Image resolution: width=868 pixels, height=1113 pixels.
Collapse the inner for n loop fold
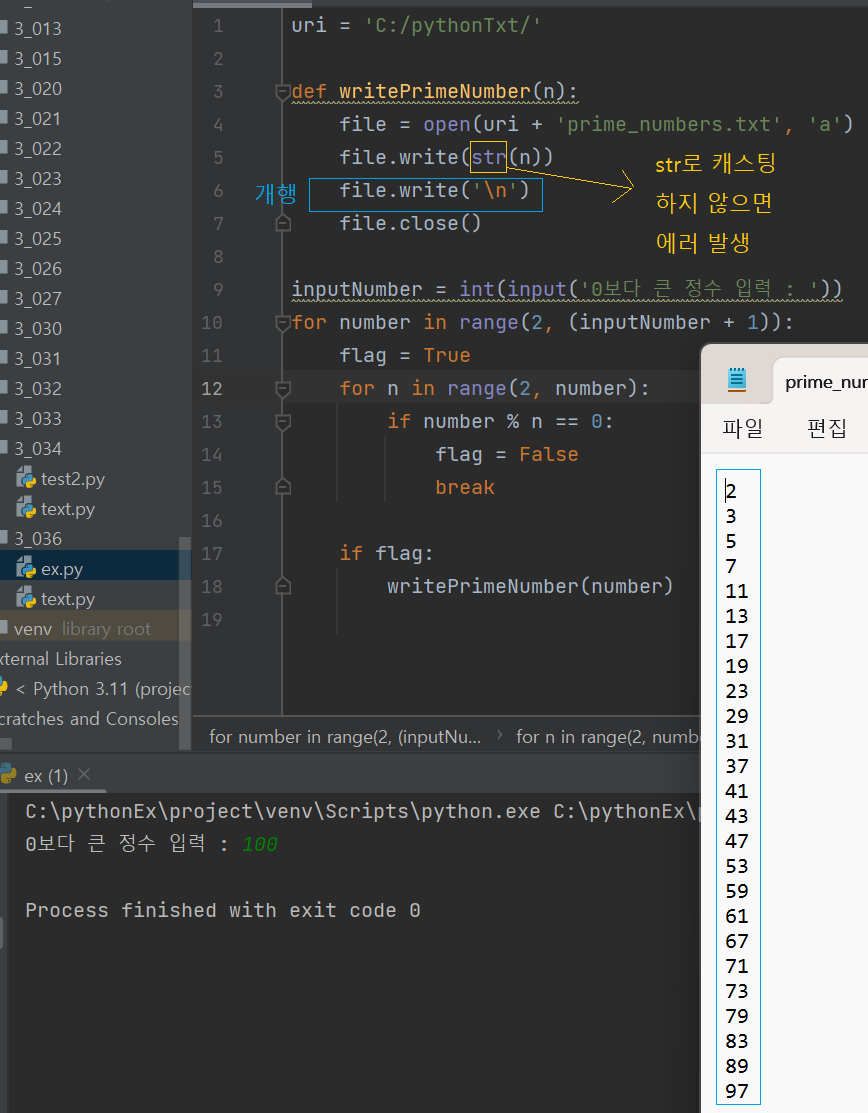282,388
